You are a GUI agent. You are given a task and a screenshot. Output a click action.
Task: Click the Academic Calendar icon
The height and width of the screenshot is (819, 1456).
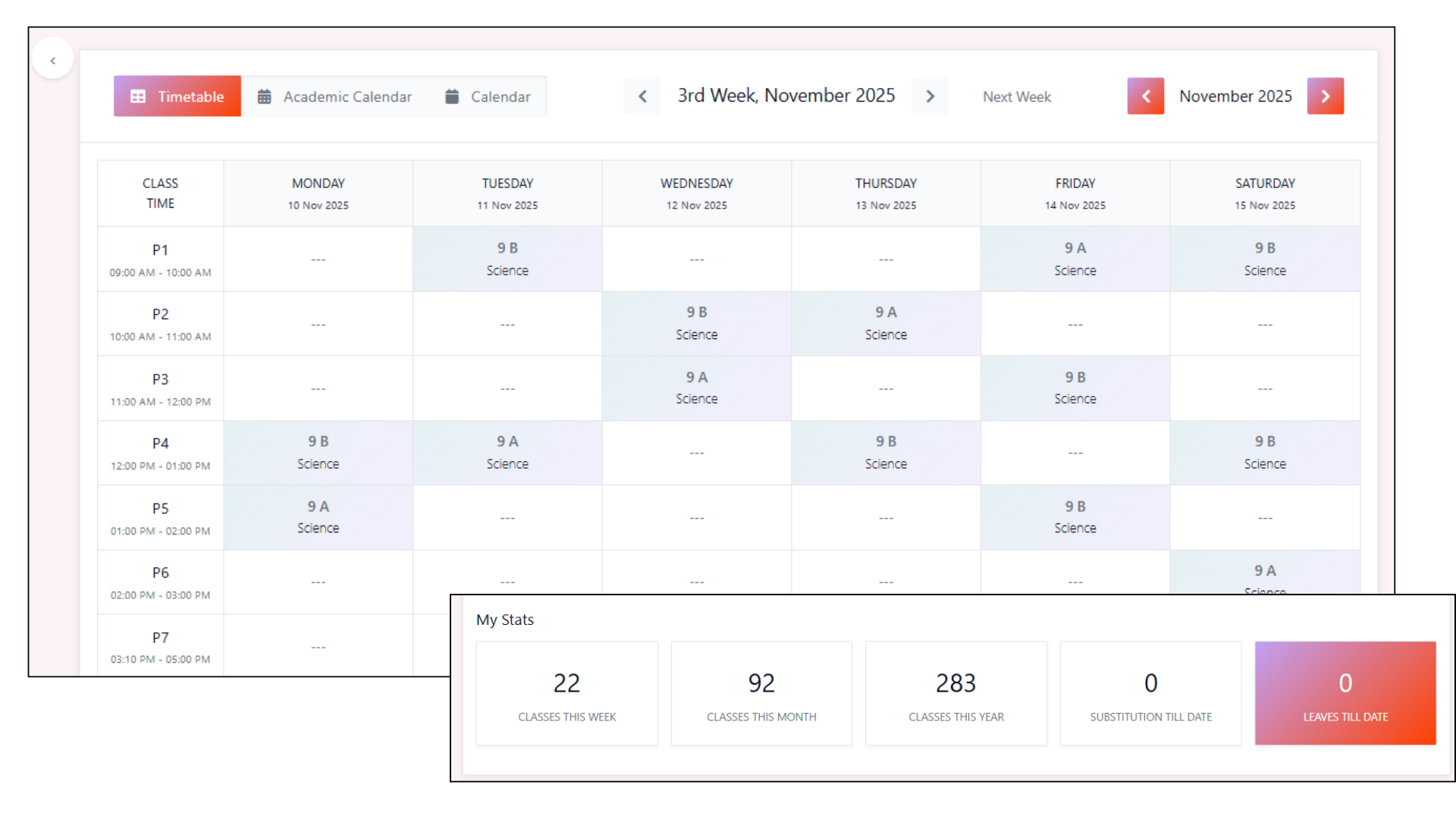[264, 96]
